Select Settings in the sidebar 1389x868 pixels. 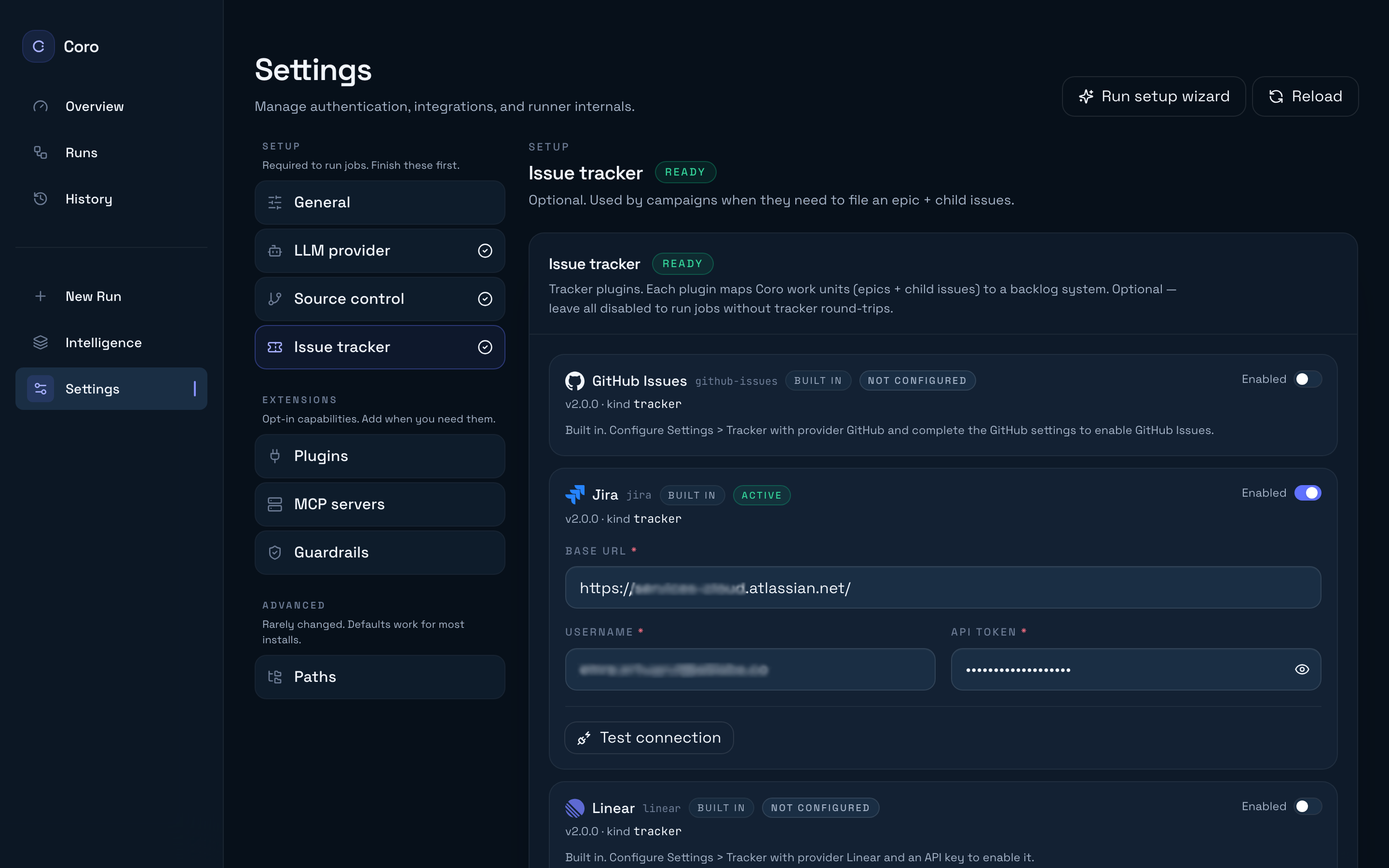click(111, 389)
